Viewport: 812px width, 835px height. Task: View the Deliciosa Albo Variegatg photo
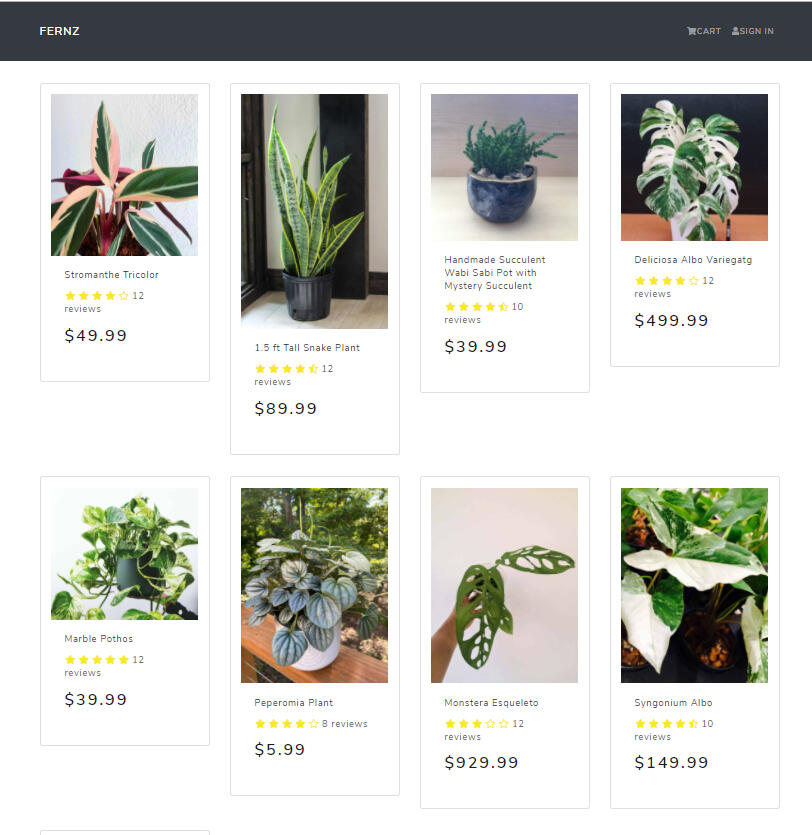[x=694, y=167]
